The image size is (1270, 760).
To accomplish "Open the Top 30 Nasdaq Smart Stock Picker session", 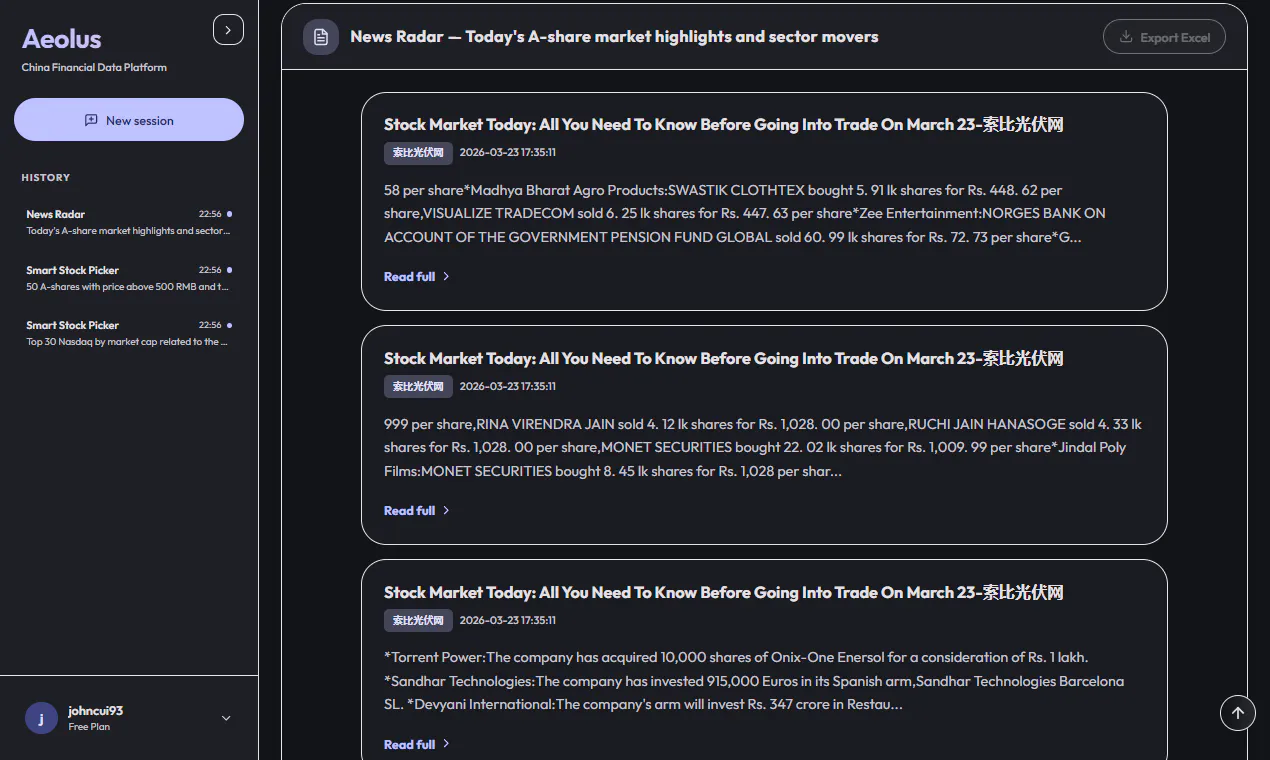I will pos(128,333).
